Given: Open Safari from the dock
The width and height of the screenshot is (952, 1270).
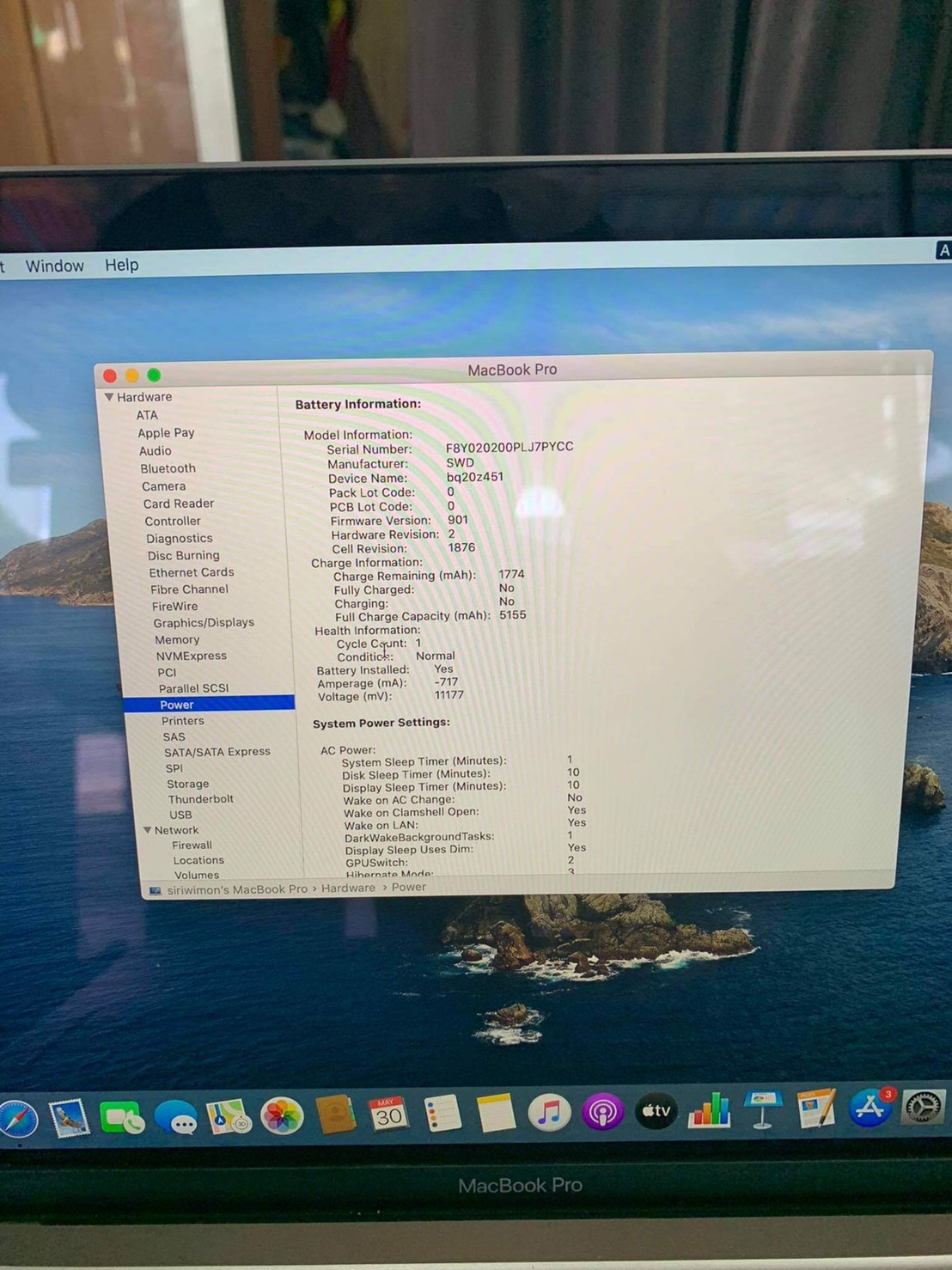Looking at the screenshot, I should tap(17, 1120).
